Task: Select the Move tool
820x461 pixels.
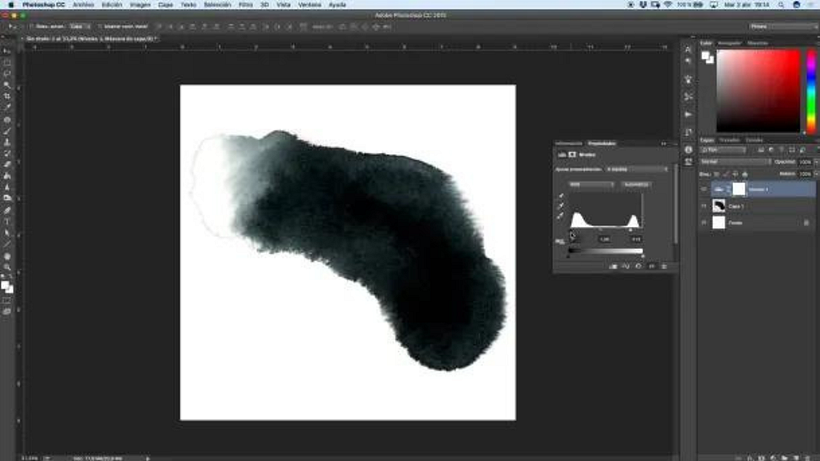Action: tap(7, 51)
